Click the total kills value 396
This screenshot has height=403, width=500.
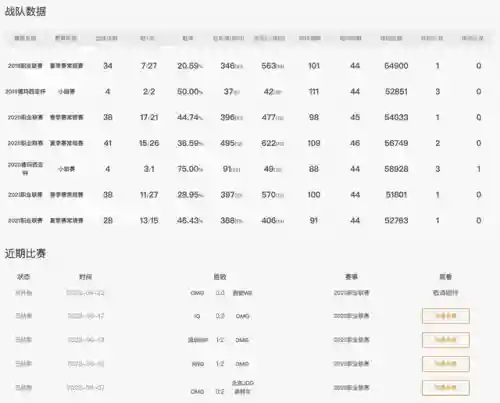click(x=228, y=117)
